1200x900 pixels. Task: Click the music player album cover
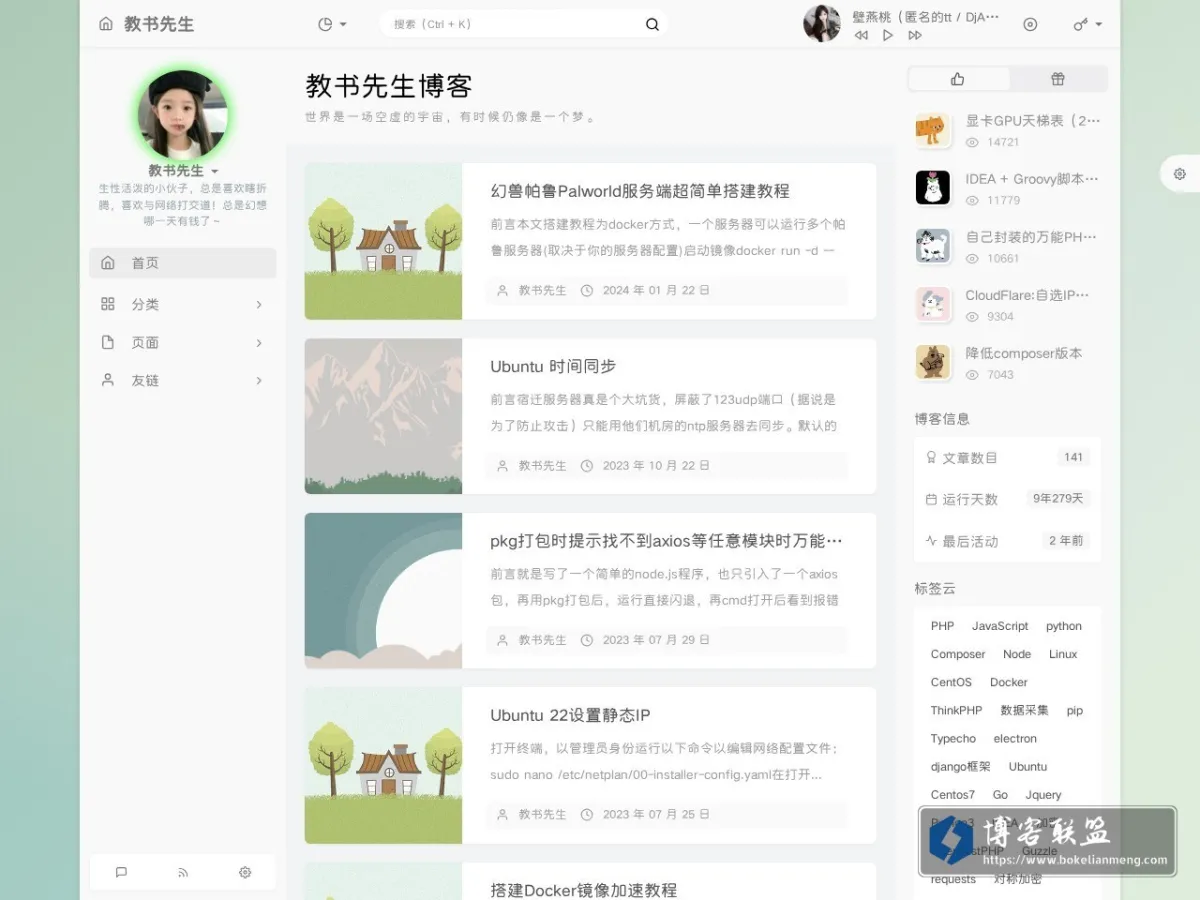coord(822,24)
